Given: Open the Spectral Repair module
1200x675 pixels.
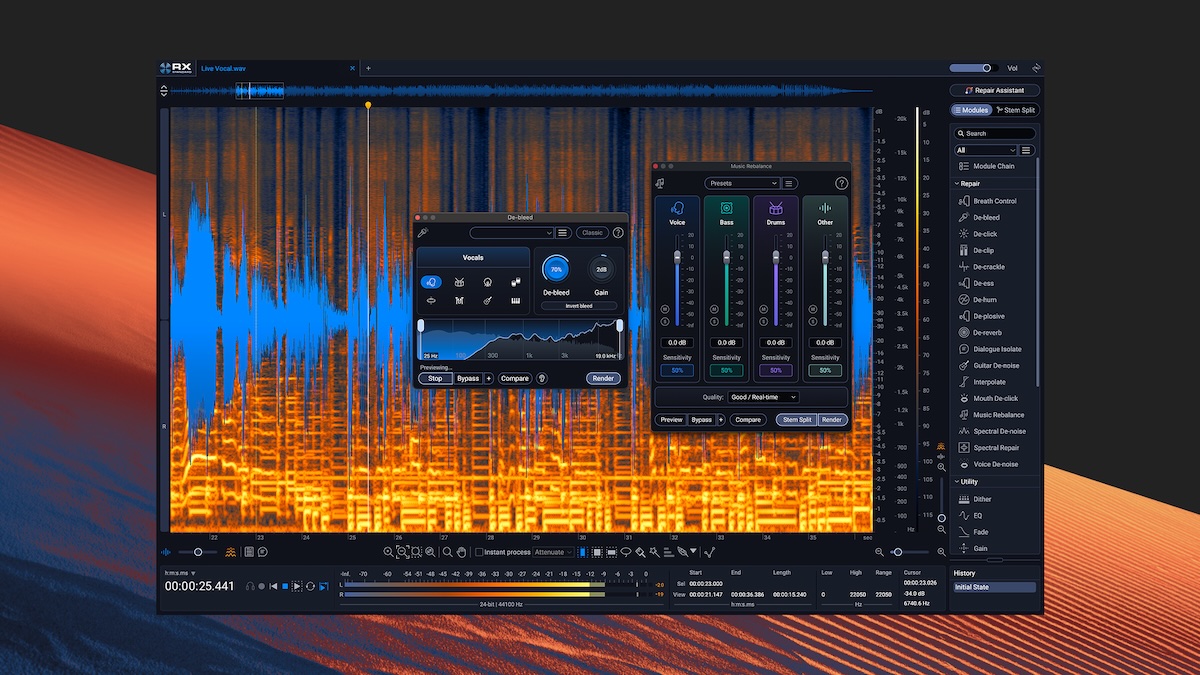Looking at the screenshot, I should point(995,448).
